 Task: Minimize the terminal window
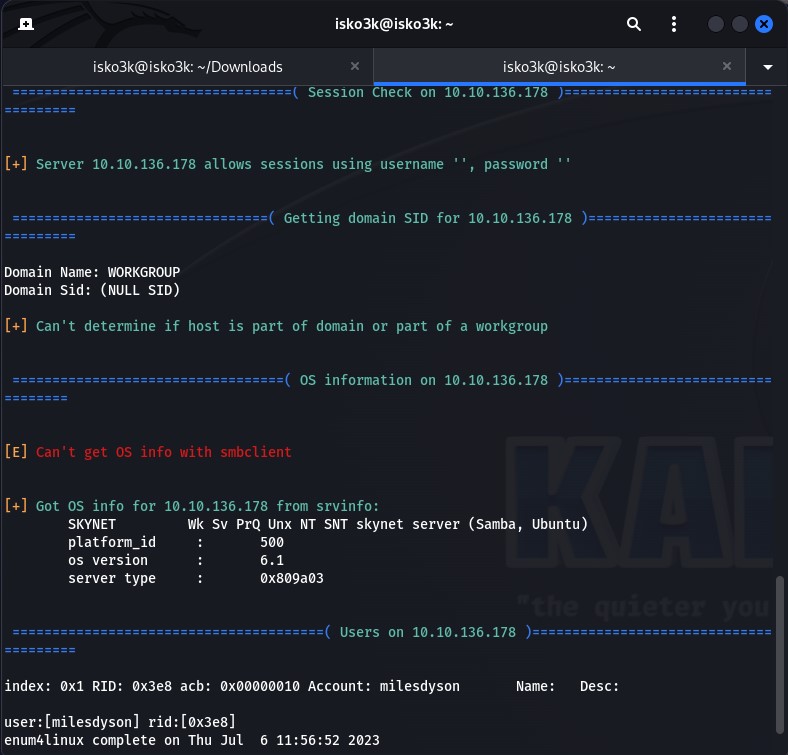716,24
